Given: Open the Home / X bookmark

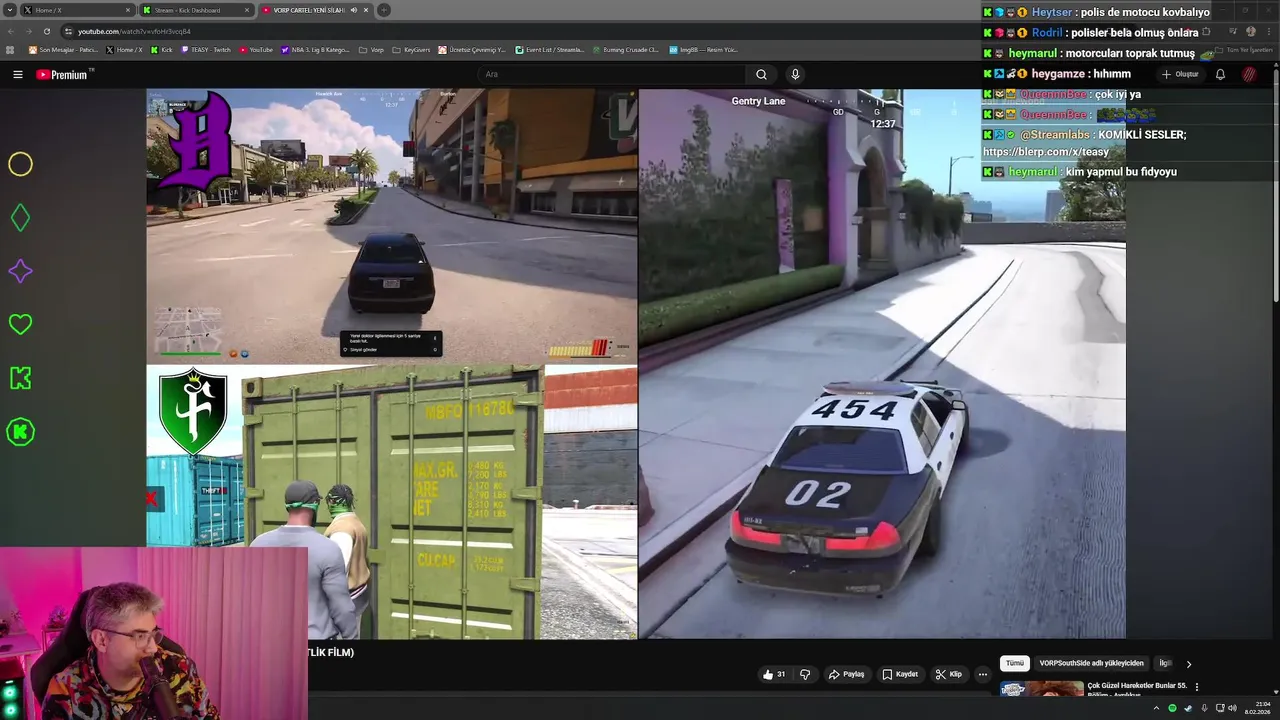Looking at the screenshot, I should click(125, 50).
